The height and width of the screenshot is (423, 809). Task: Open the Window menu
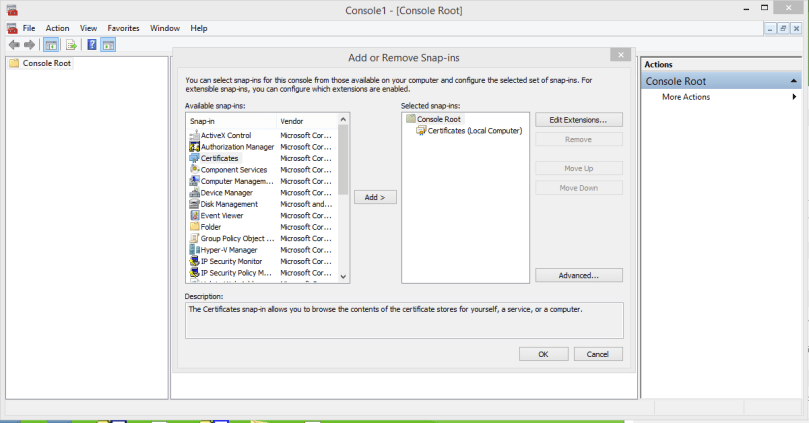(165, 28)
